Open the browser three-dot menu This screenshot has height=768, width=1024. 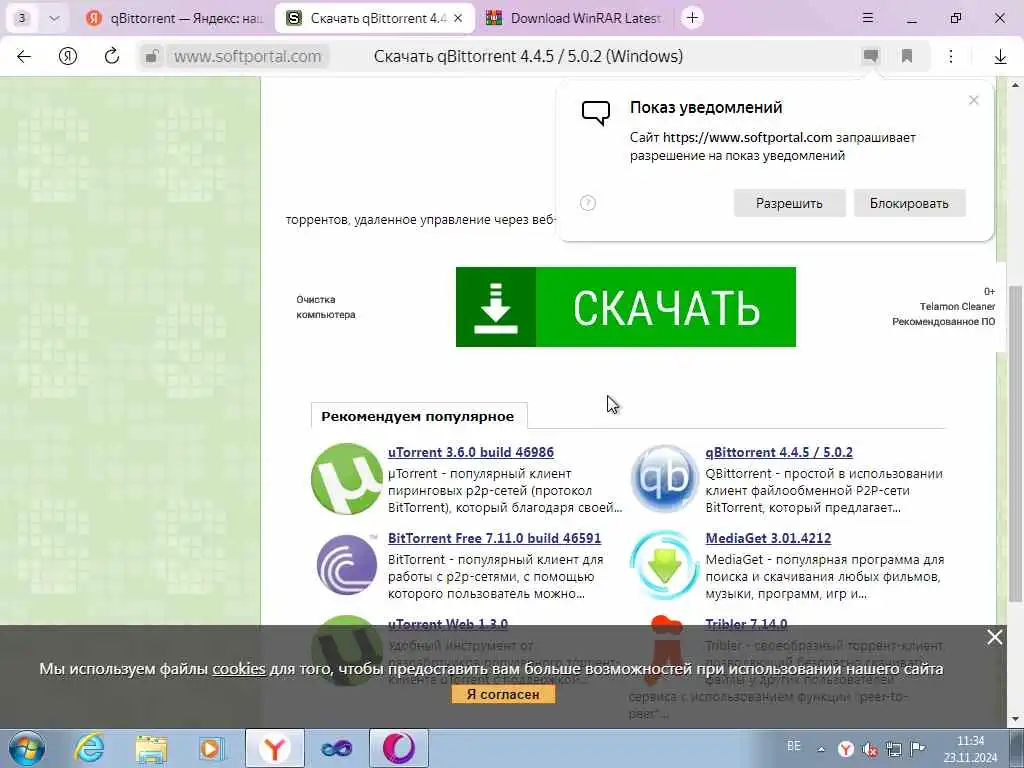(951, 56)
